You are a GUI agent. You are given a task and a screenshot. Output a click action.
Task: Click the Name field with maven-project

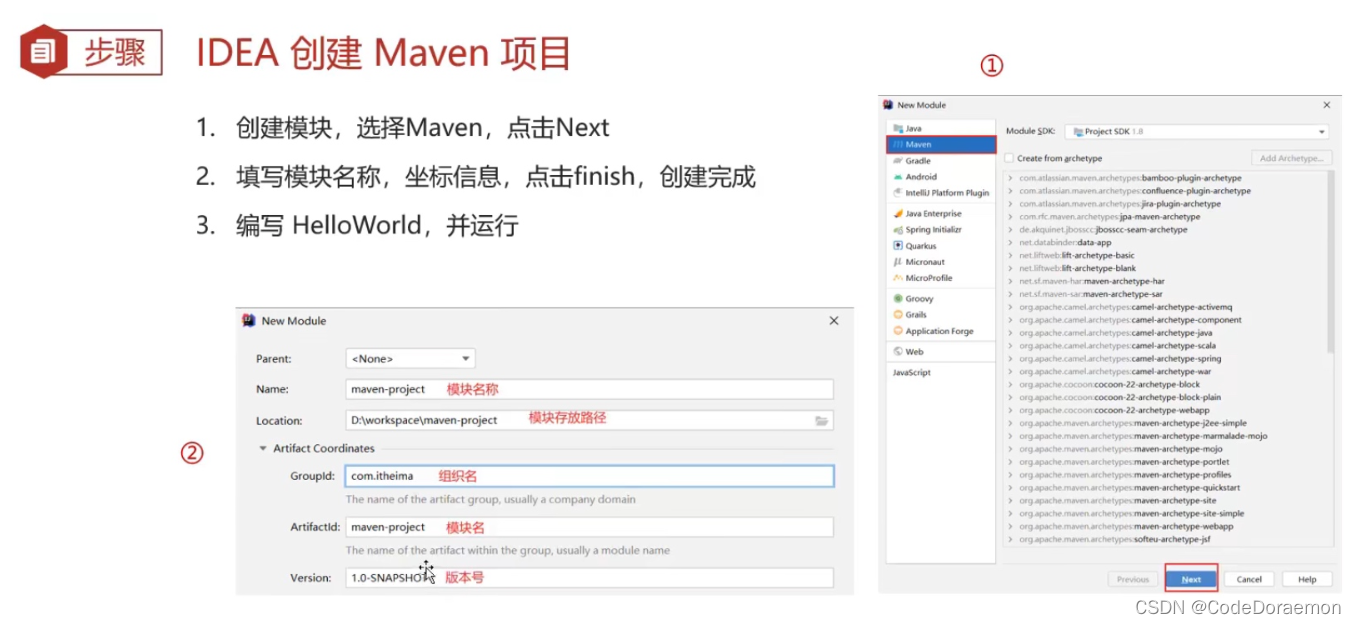coord(589,389)
